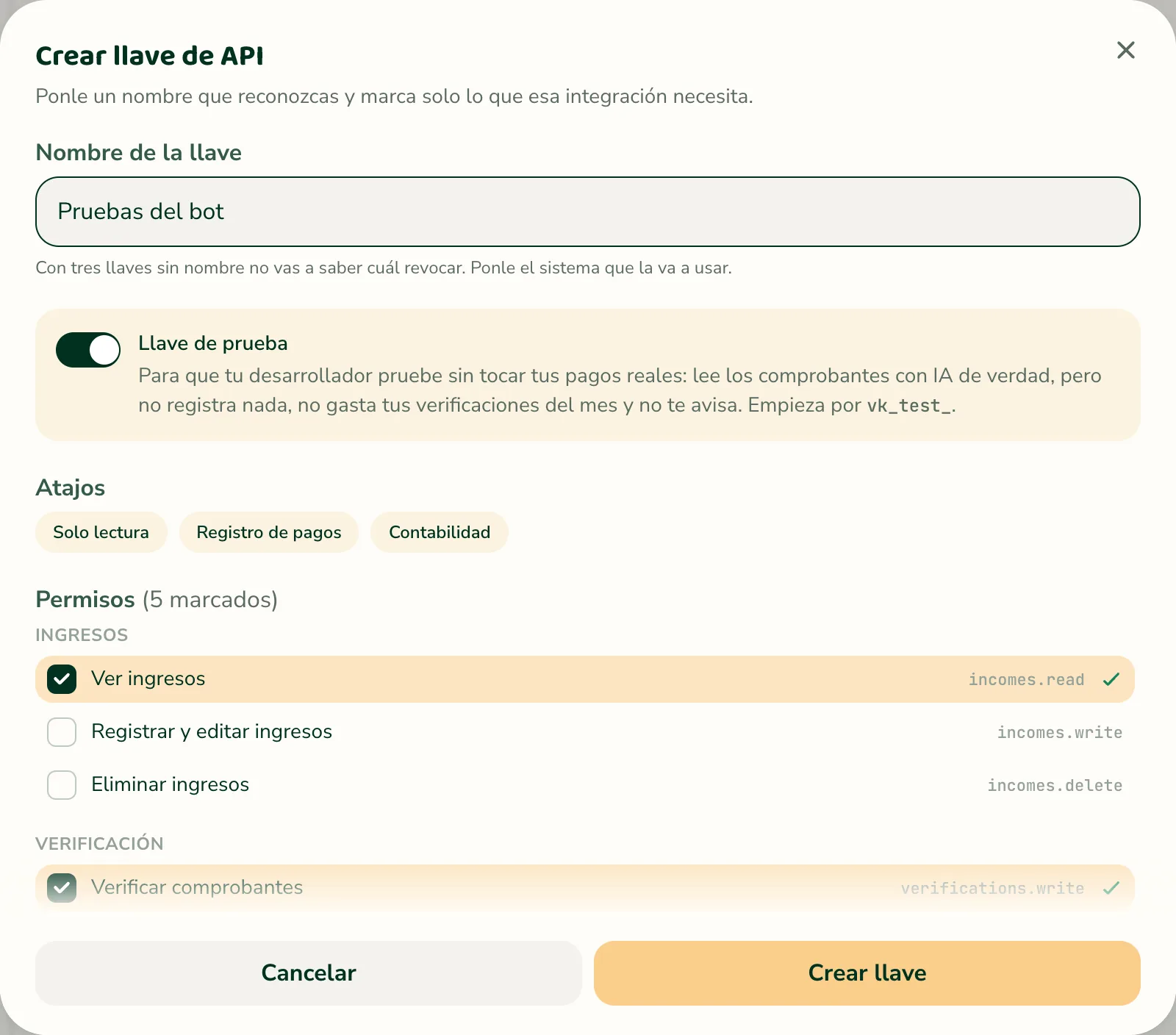Check Registrar y editar ingresos permission
The width and height of the screenshot is (1176, 1035).
[62, 732]
